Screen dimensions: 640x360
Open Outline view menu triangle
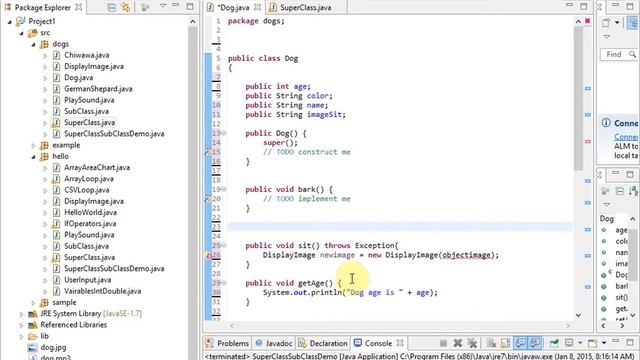[607, 204]
